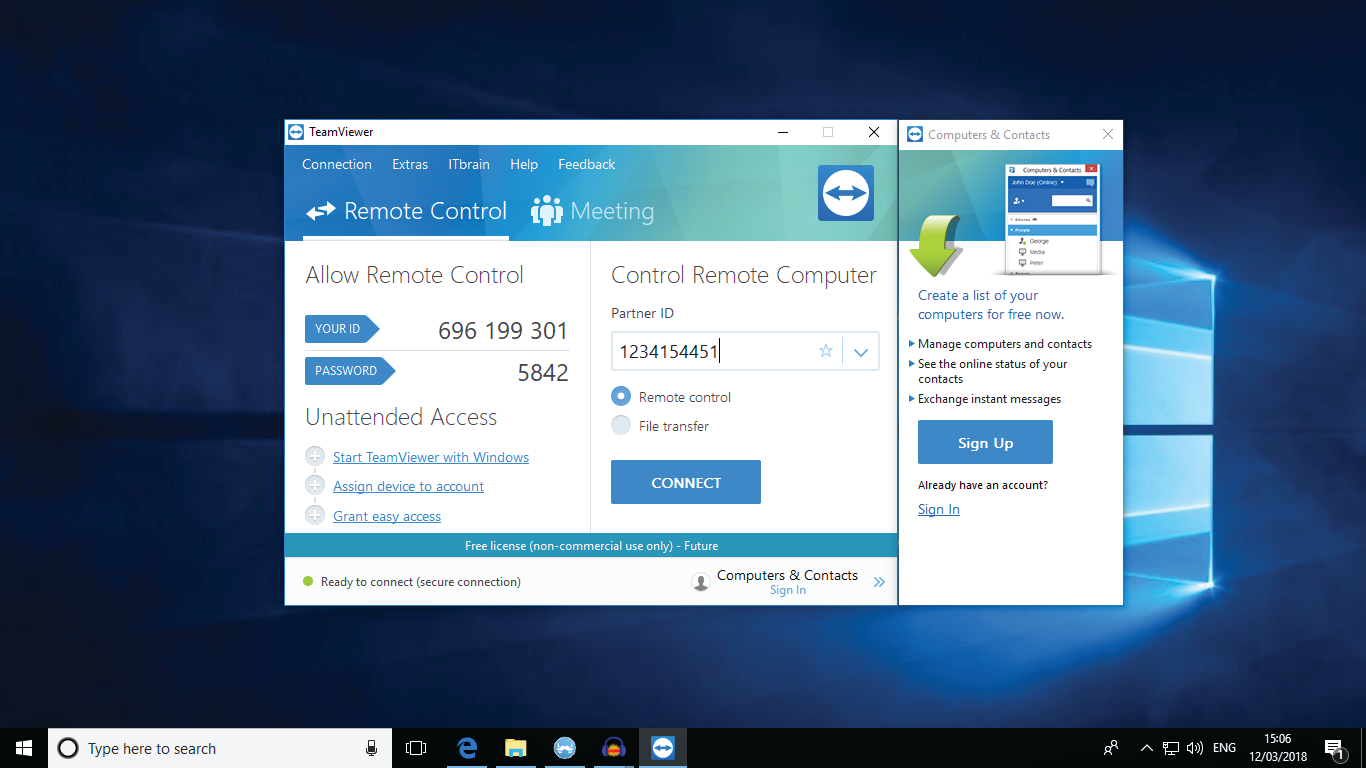Open the Feedback menu
This screenshot has height=768, width=1366.
[587, 164]
